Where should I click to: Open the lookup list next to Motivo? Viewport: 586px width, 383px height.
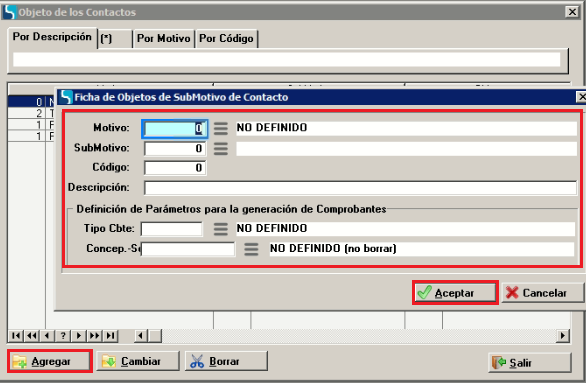[x=220, y=129]
